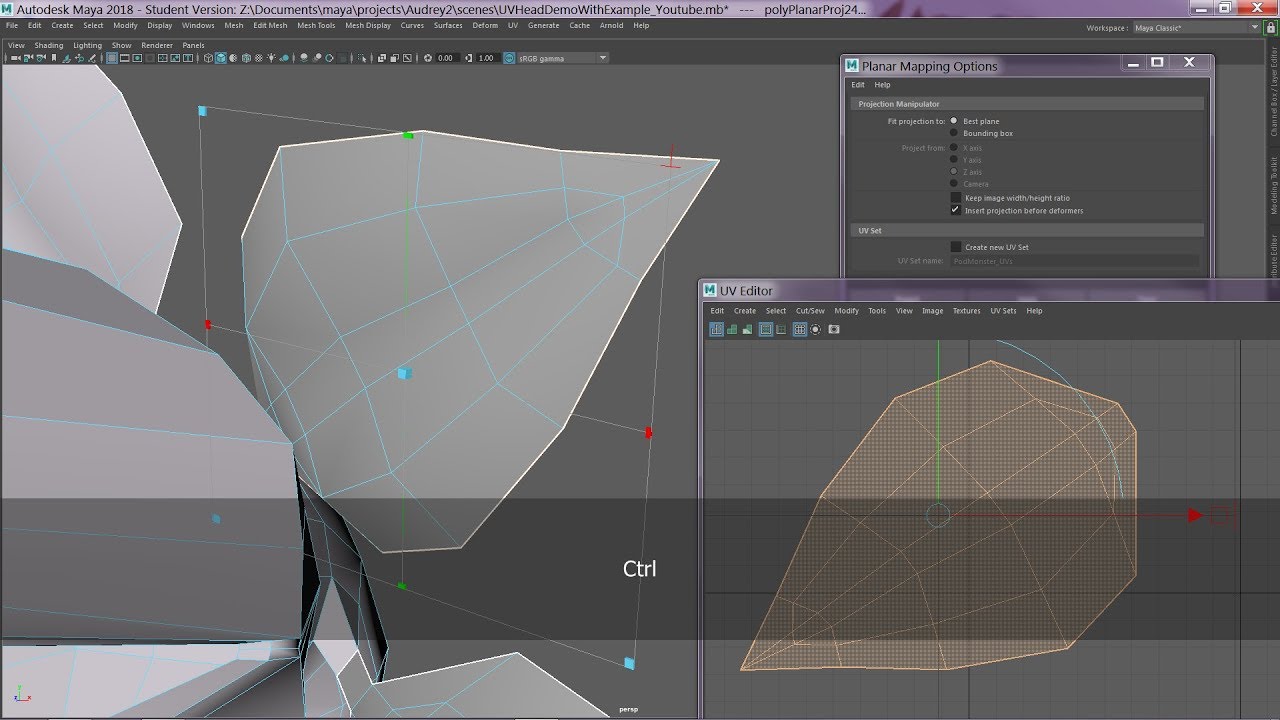
Task: Open the Edit Mesh menu
Action: pos(270,26)
